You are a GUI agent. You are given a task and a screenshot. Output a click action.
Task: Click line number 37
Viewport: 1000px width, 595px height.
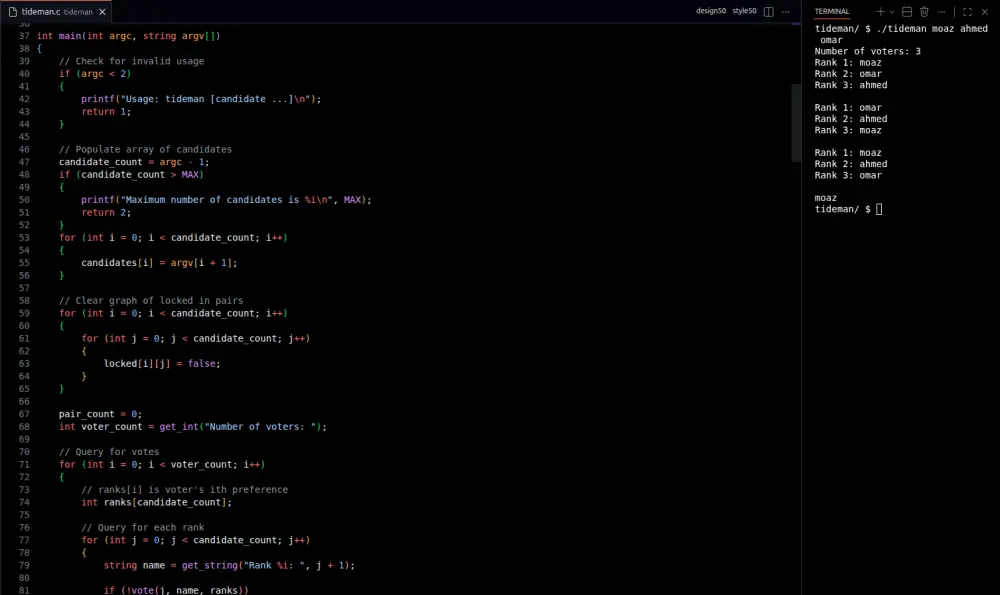pos(24,36)
